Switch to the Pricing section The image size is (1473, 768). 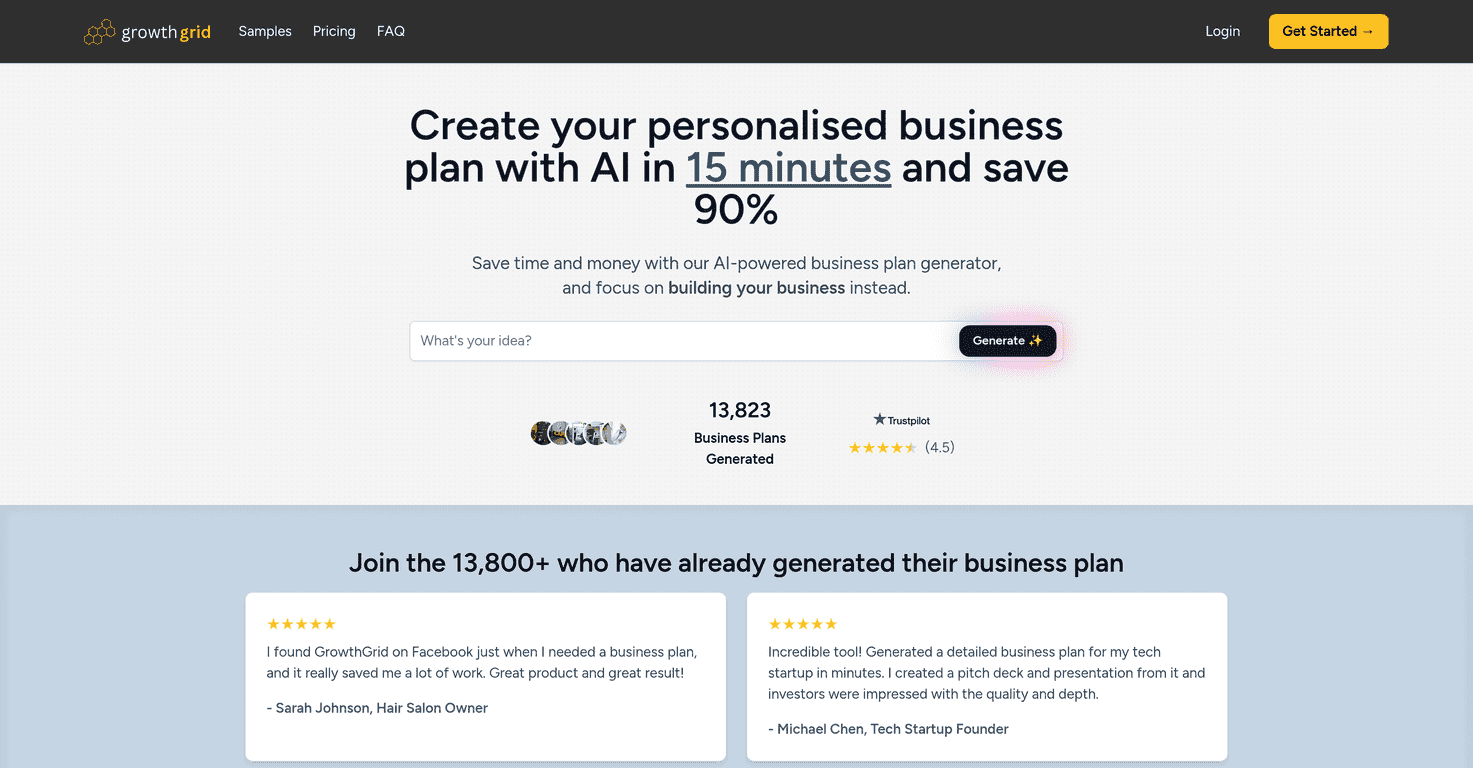tap(334, 31)
